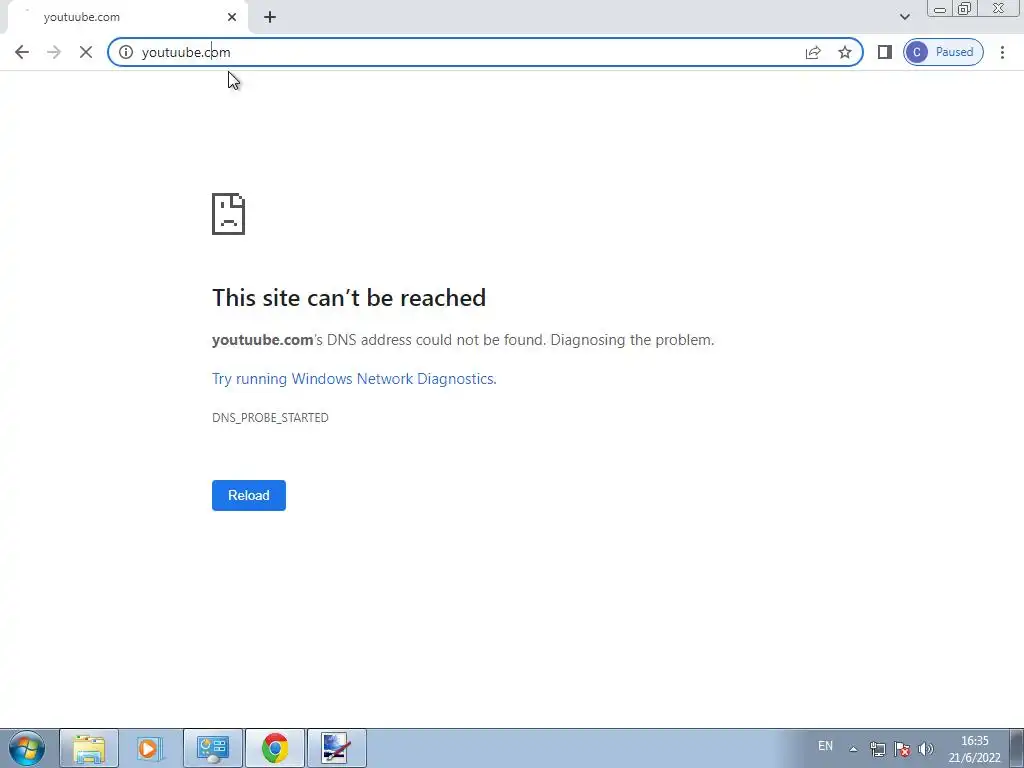Open the Windows Start menu
Screen dimensions: 1024x768
click(27, 748)
